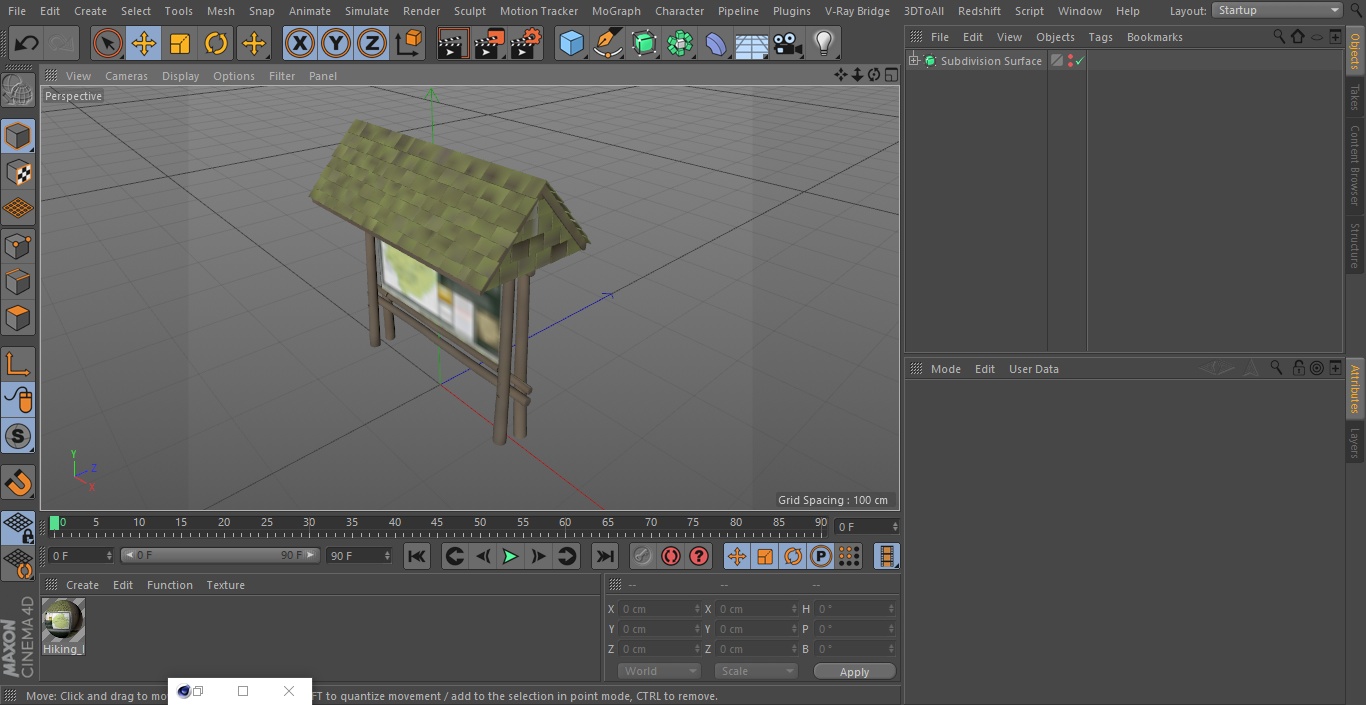This screenshot has height=705, width=1366.
Task: Click the Apply button
Action: point(854,671)
